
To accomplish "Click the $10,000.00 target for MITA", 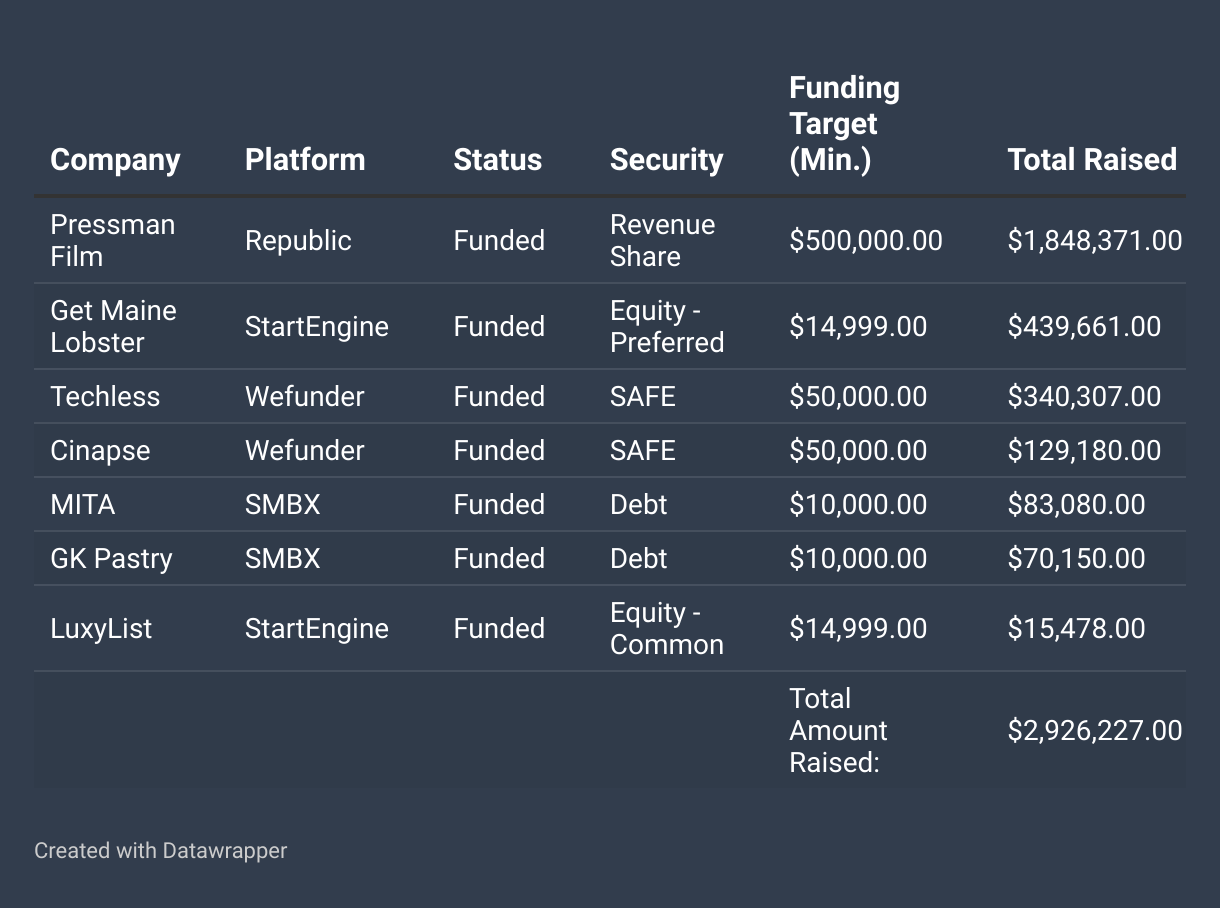I will (x=858, y=504).
